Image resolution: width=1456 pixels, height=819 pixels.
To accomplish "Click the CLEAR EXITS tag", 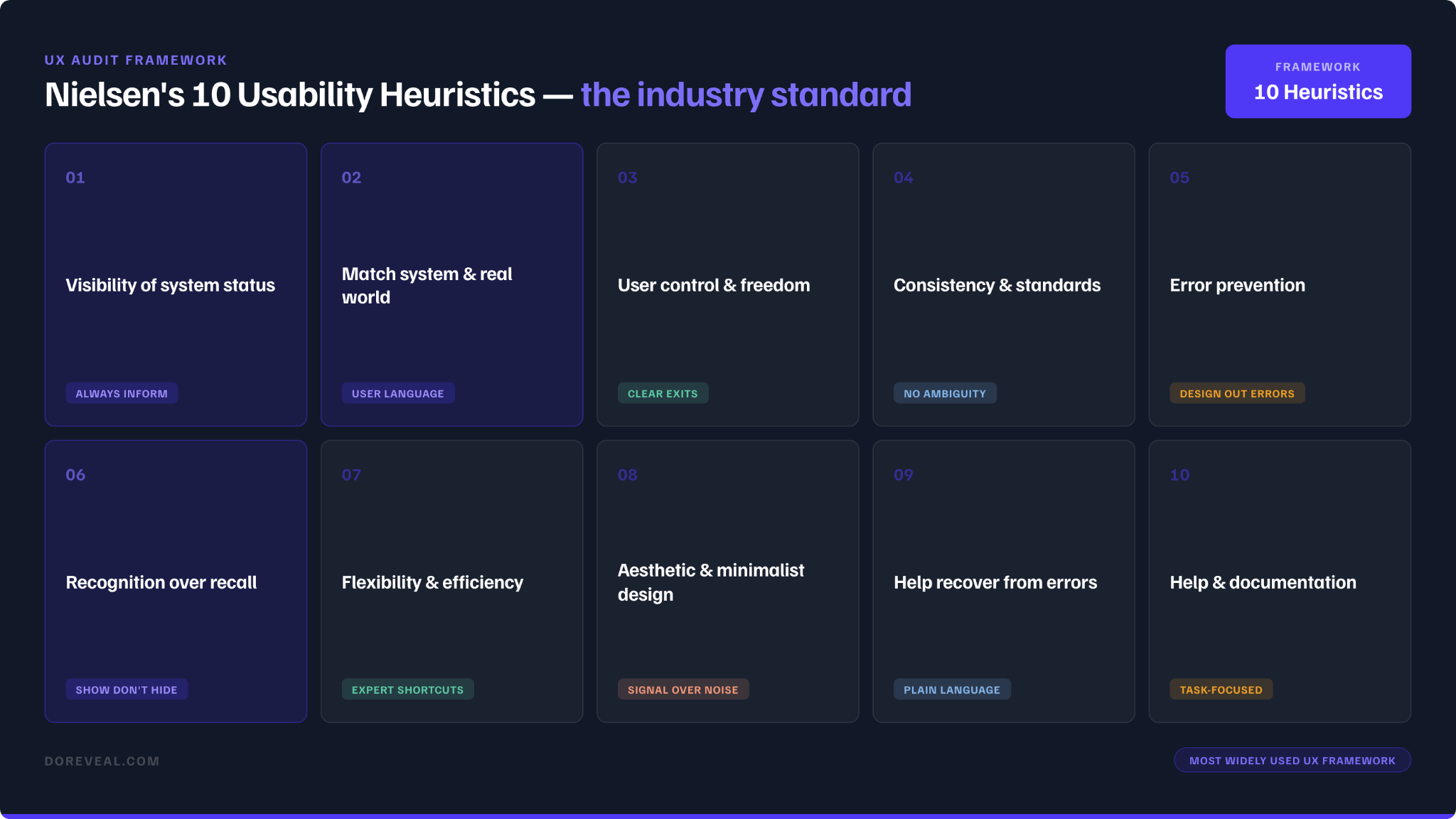I will click(x=663, y=393).
